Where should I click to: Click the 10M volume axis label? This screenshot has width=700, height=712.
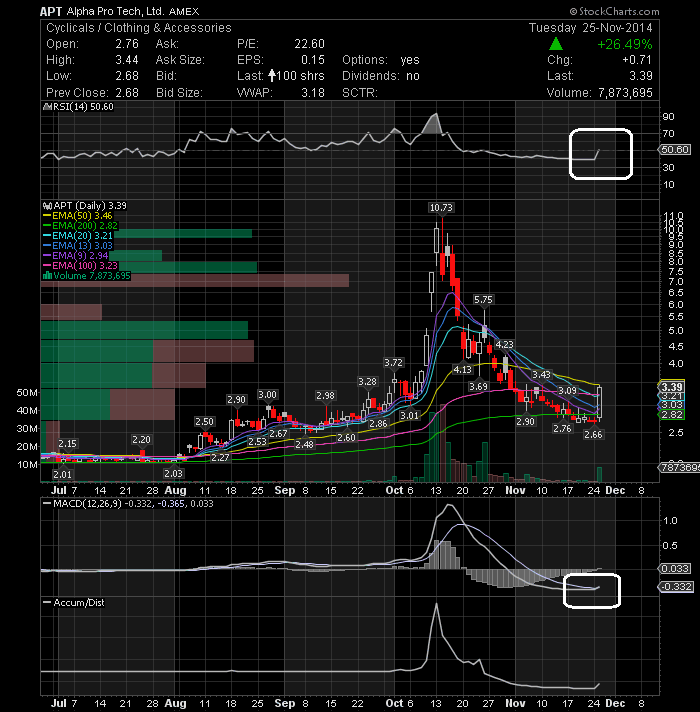27,465
